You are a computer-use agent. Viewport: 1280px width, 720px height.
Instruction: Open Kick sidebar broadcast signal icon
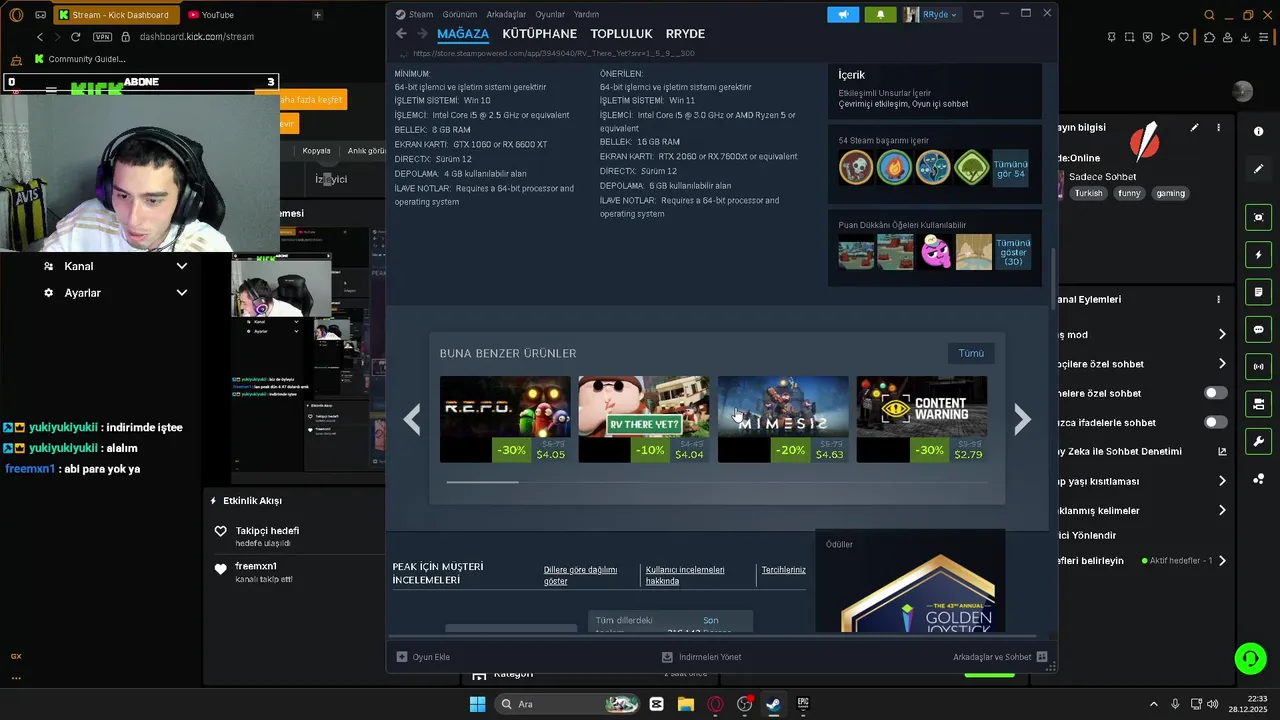point(1258,367)
